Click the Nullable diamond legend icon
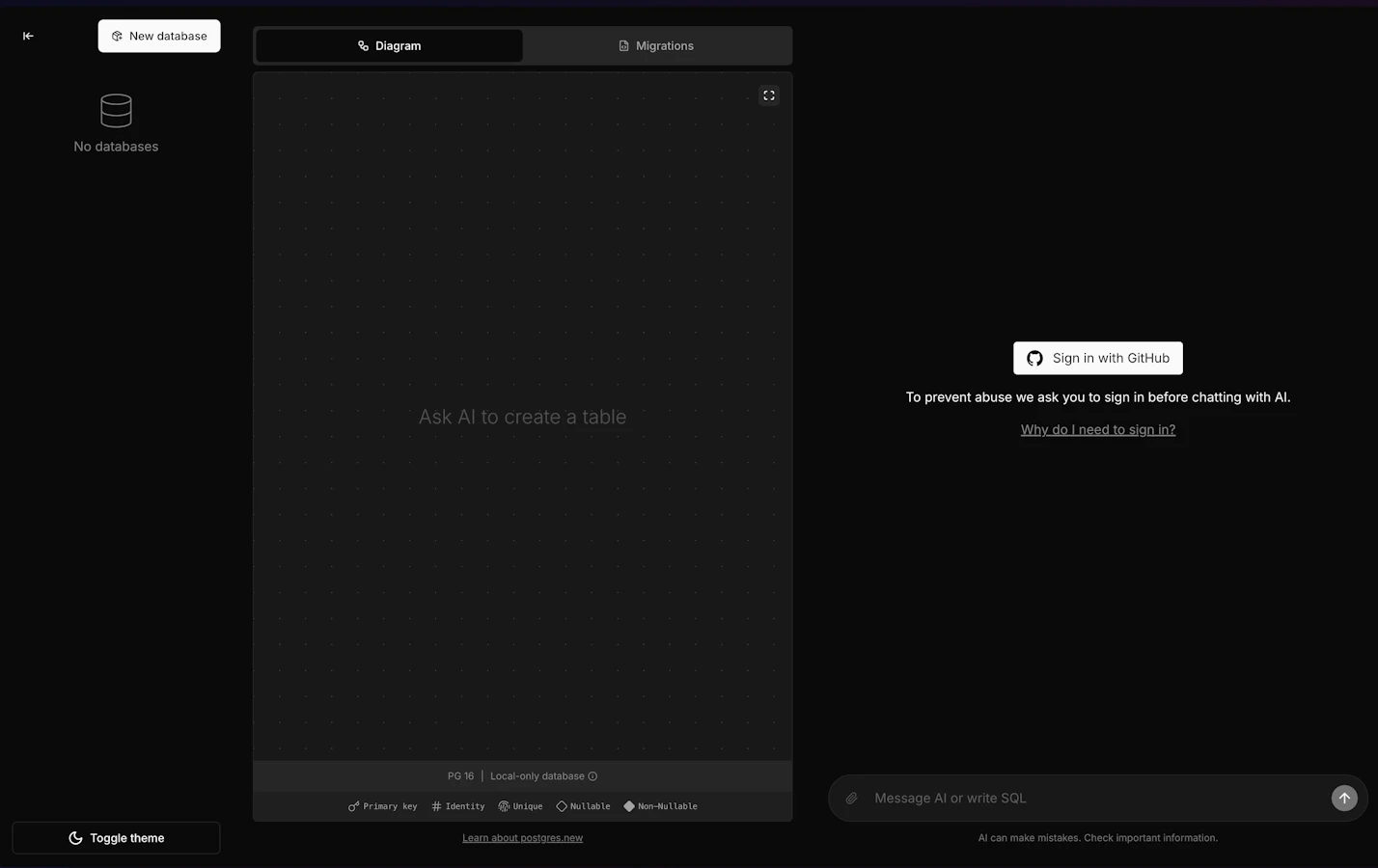The height and width of the screenshot is (868, 1378). 562,805
